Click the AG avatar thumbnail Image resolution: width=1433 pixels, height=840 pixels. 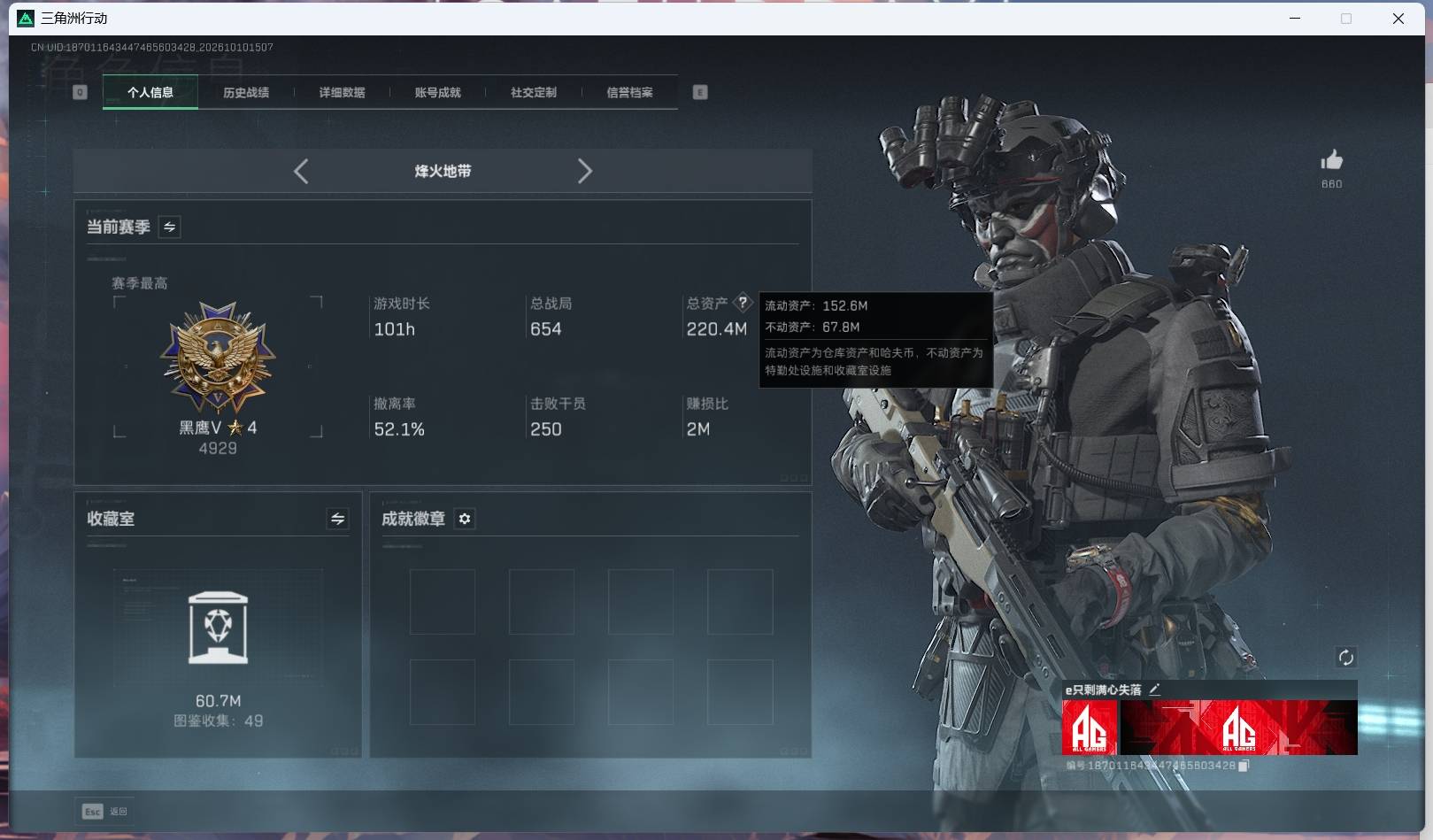click(x=1090, y=728)
